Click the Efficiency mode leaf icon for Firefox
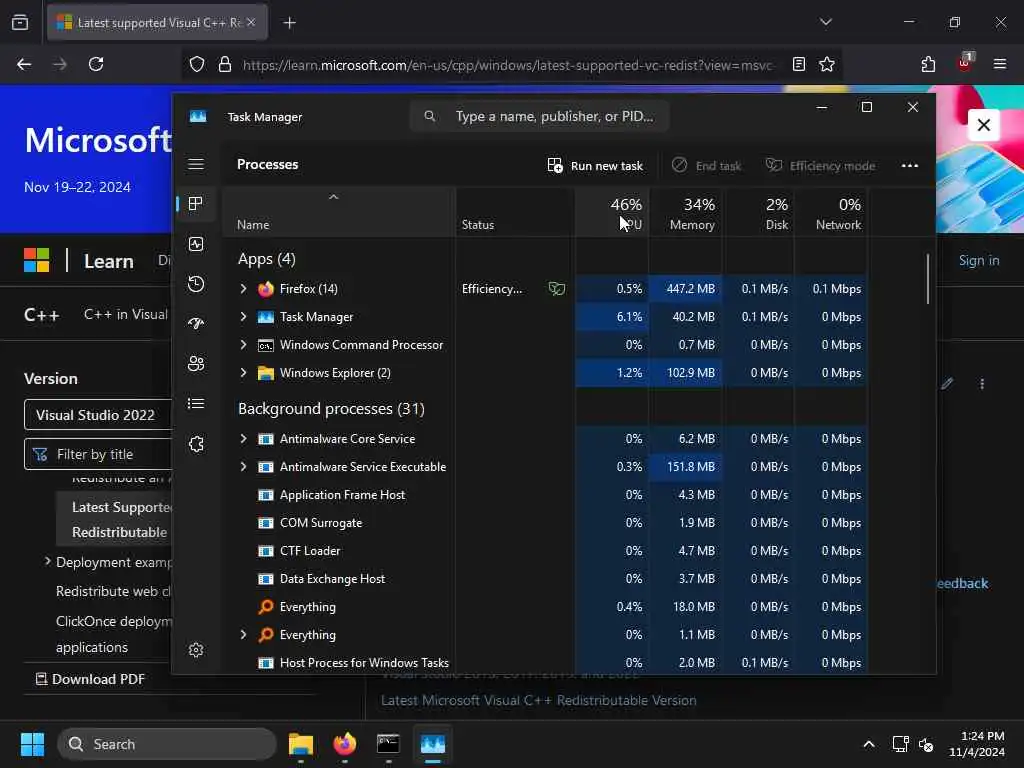This screenshot has width=1024, height=768. pos(556,289)
